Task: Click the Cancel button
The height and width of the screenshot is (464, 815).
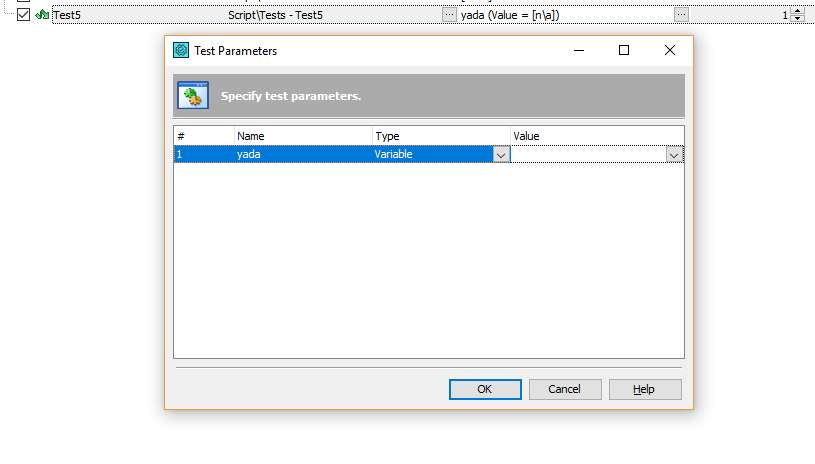Action: pos(565,389)
